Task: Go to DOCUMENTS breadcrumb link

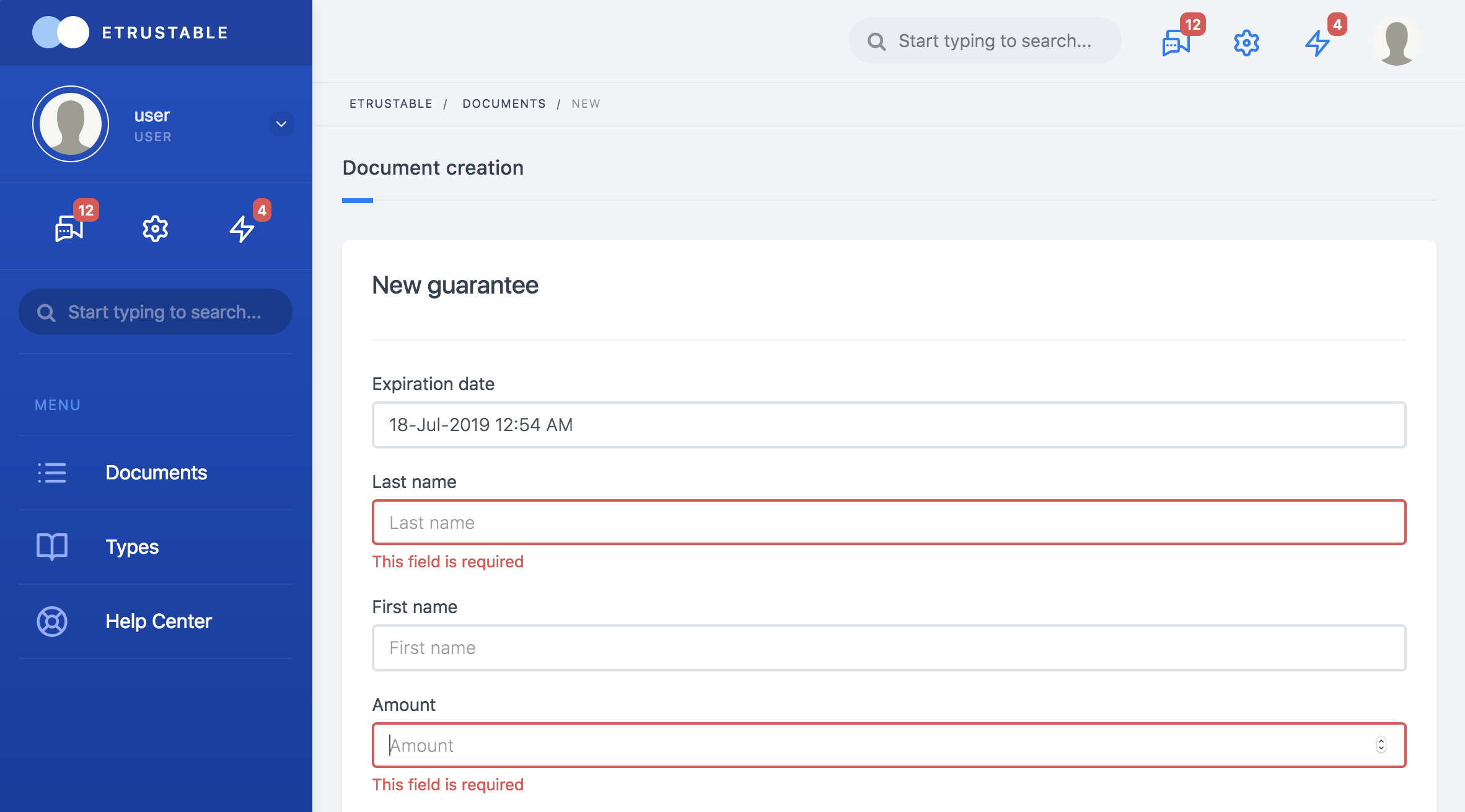Action: point(504,103)
